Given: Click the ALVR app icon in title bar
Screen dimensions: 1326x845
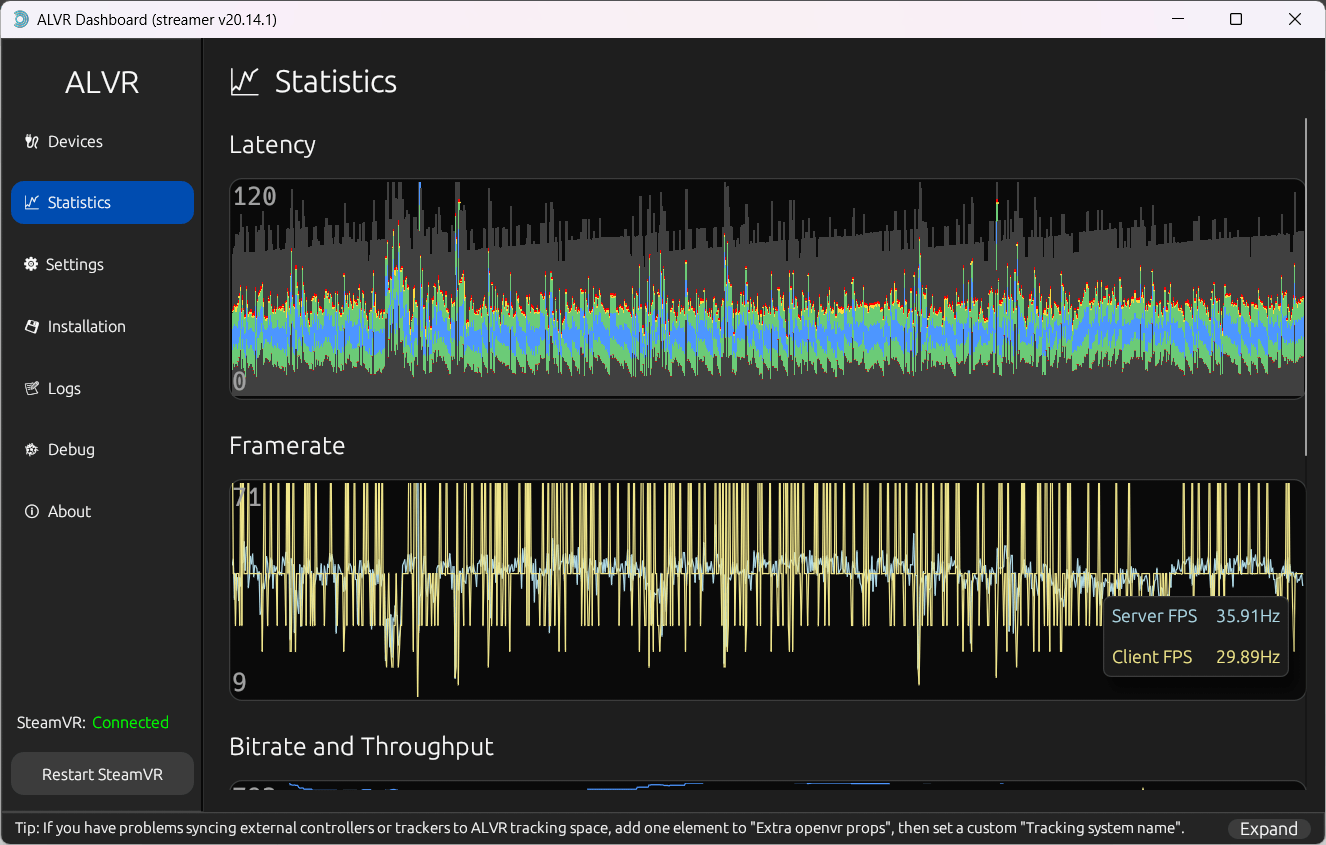Looking at the screenshot, I should 20,19.
